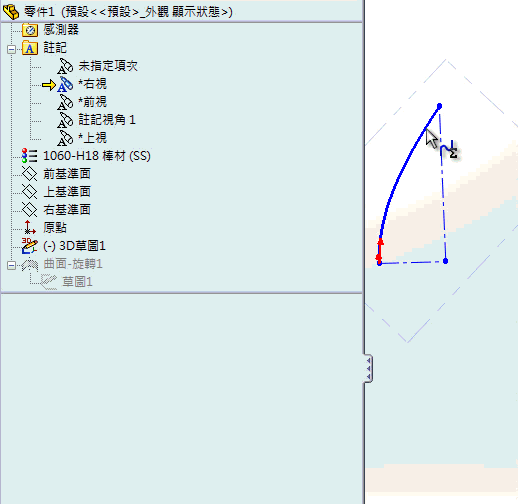The height and width of the screenshot is (504, 518).
Task: Select 1060-H18 棒材 (SS) material label
Action: click(x=97, y=156)
